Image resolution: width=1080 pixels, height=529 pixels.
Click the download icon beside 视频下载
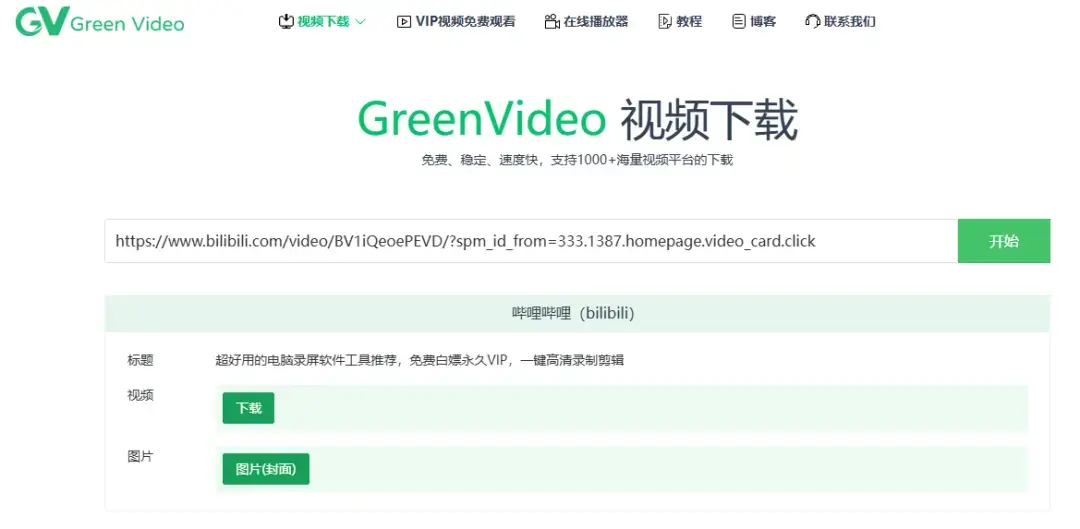point(285,21)
